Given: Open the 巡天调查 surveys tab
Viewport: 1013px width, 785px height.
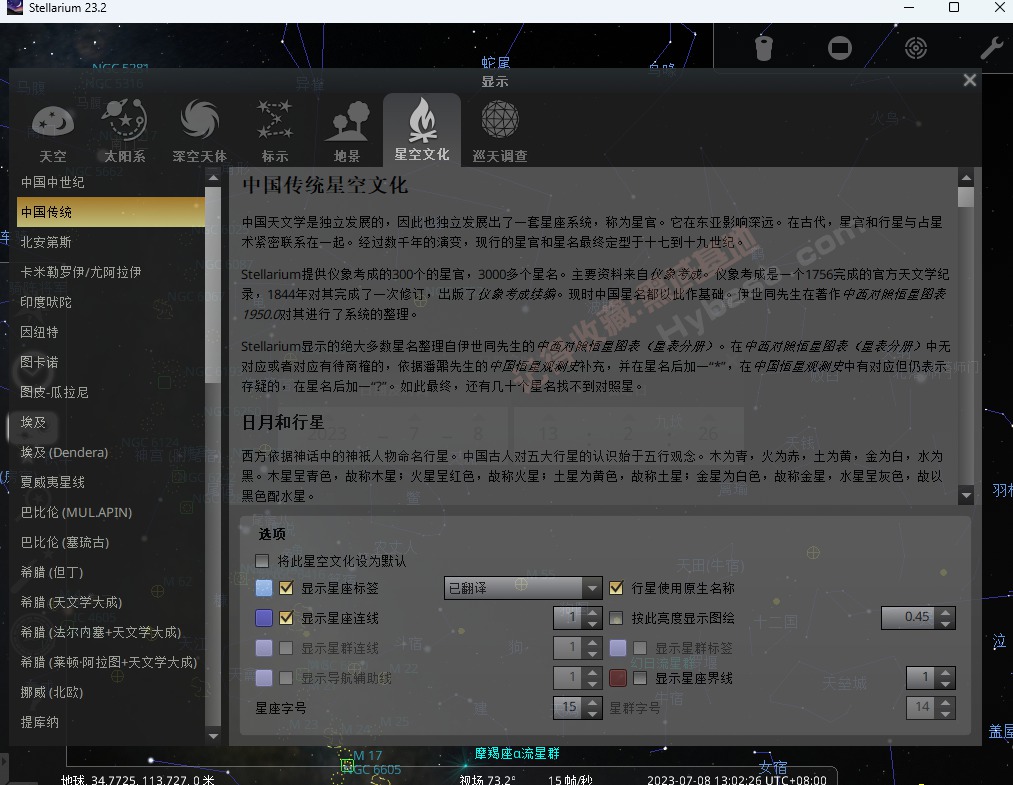Looking at the screenshot, I should pos(499,131).
